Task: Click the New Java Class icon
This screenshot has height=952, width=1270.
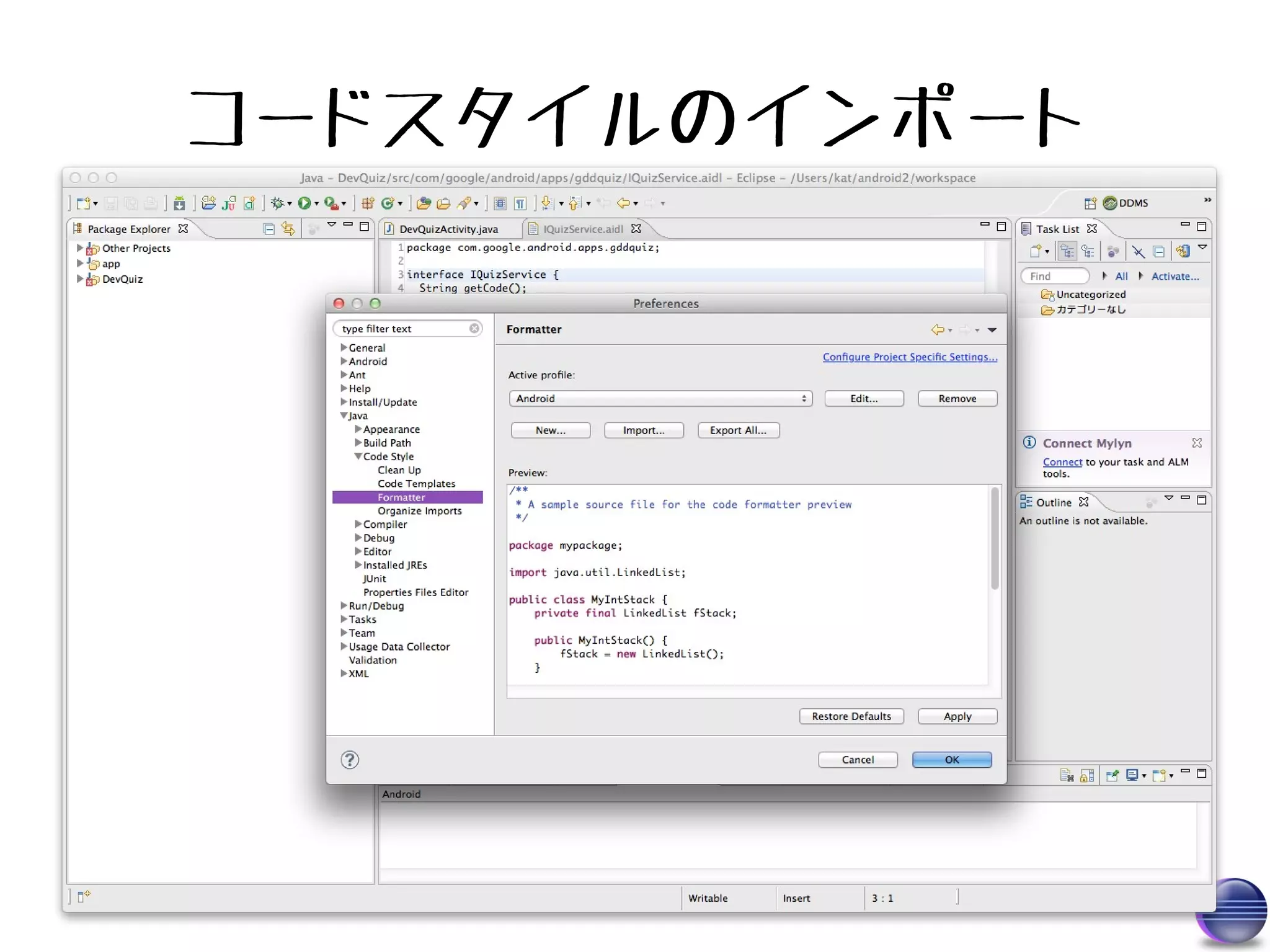Action: click(x=388, y=203)
